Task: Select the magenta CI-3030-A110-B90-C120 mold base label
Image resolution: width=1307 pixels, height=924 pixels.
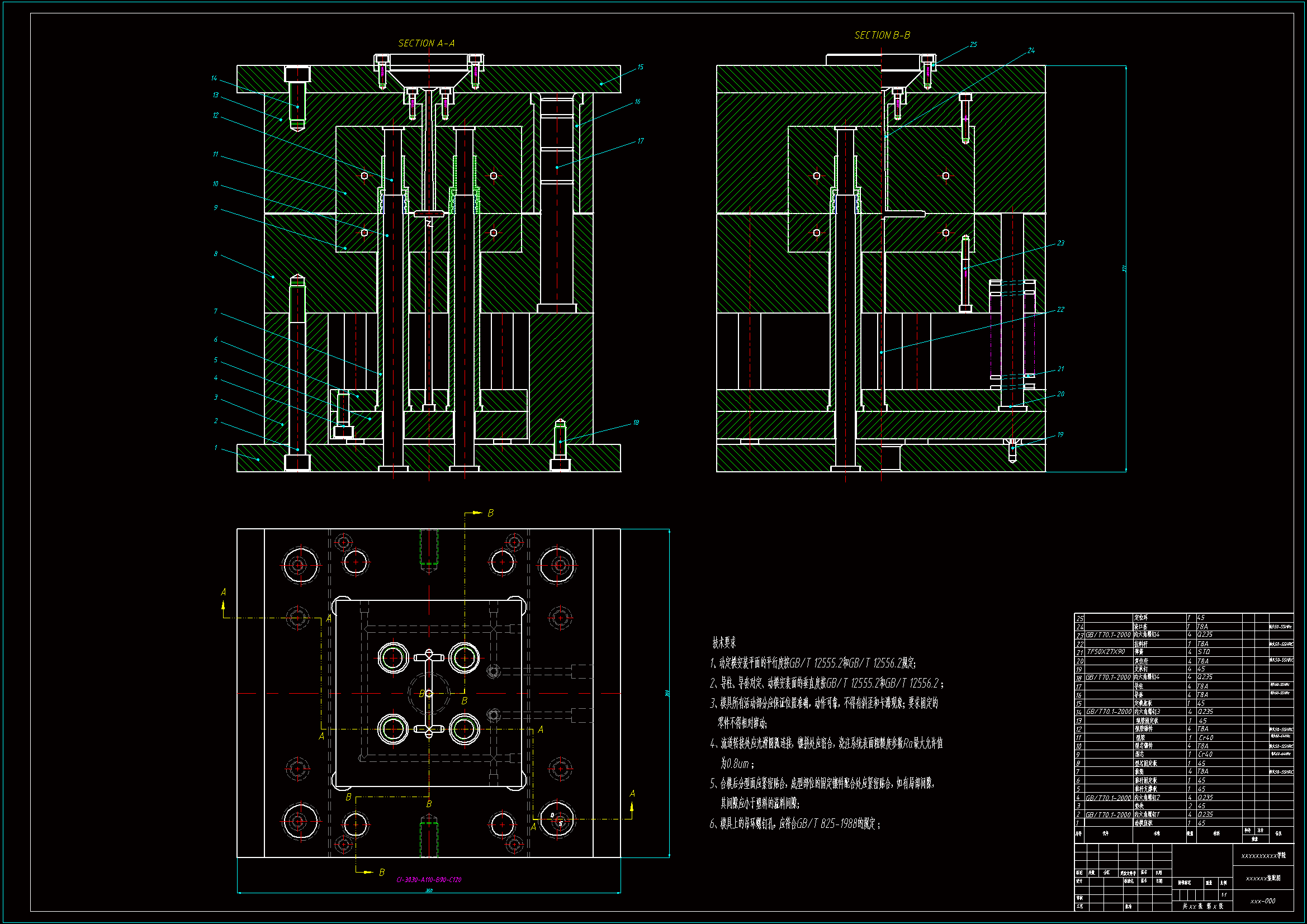Action: (x=429, y=880)
